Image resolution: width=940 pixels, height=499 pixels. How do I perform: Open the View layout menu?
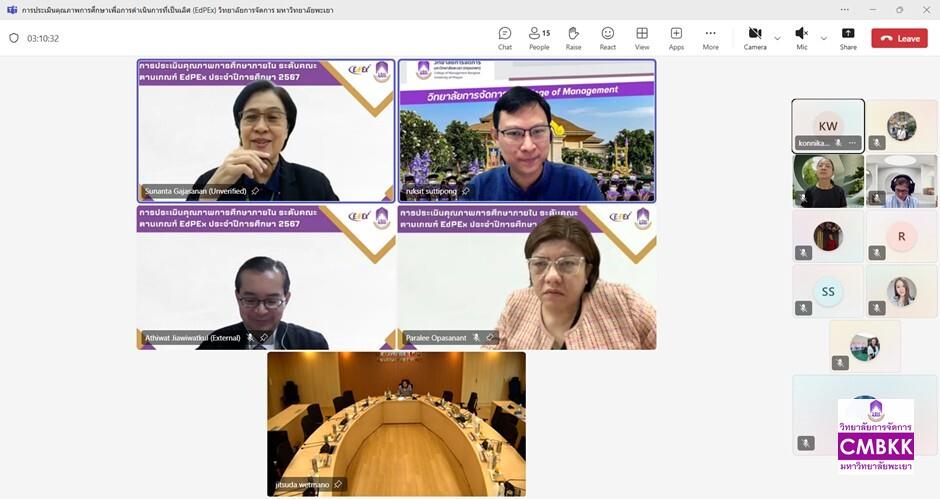pos(642,38)
